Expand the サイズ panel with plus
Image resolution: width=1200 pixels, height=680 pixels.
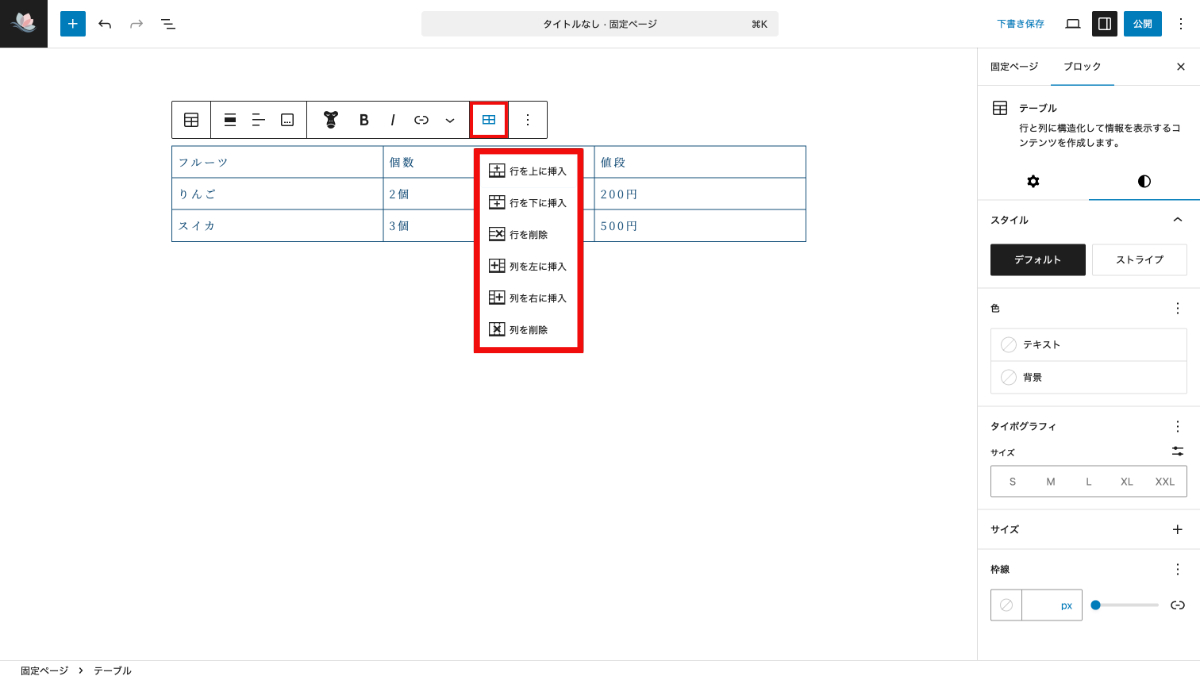point(1177,530)
